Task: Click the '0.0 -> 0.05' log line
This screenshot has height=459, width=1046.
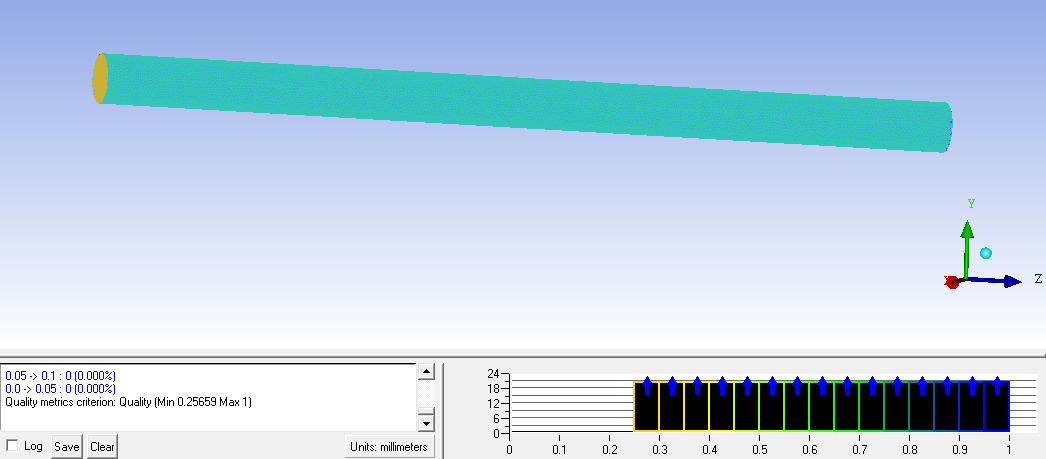Action: pos(60,388)
